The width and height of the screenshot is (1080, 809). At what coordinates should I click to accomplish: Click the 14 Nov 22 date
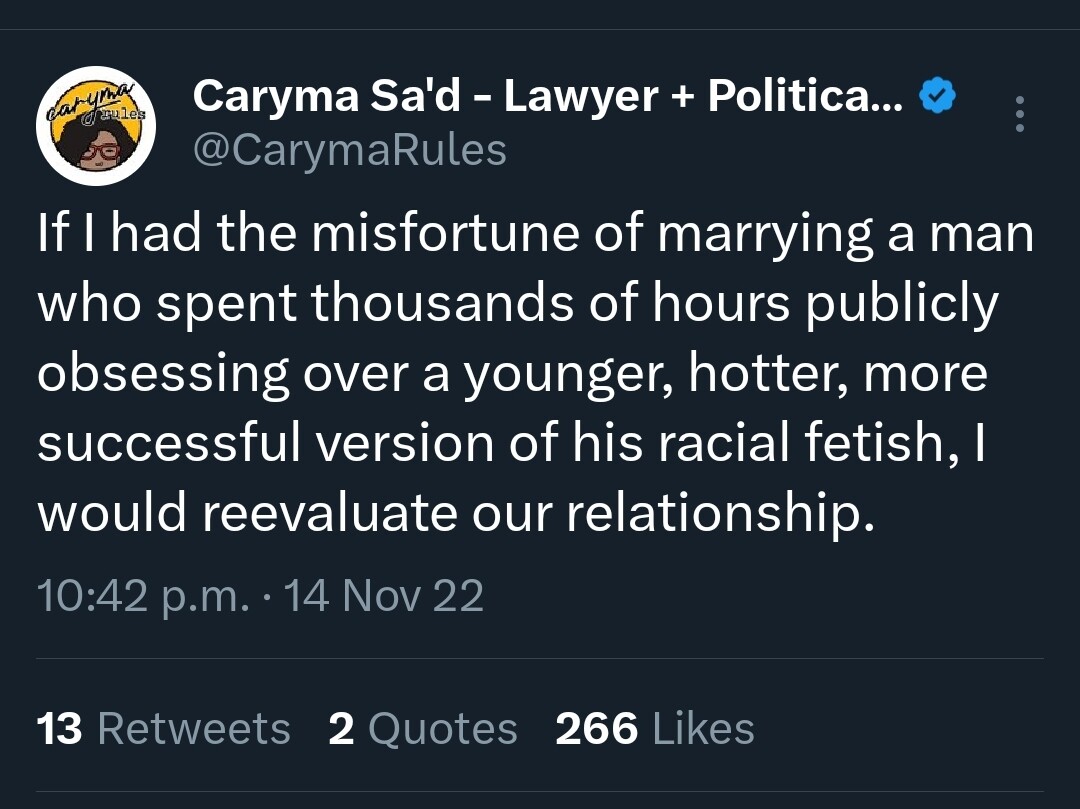[384, 596]
